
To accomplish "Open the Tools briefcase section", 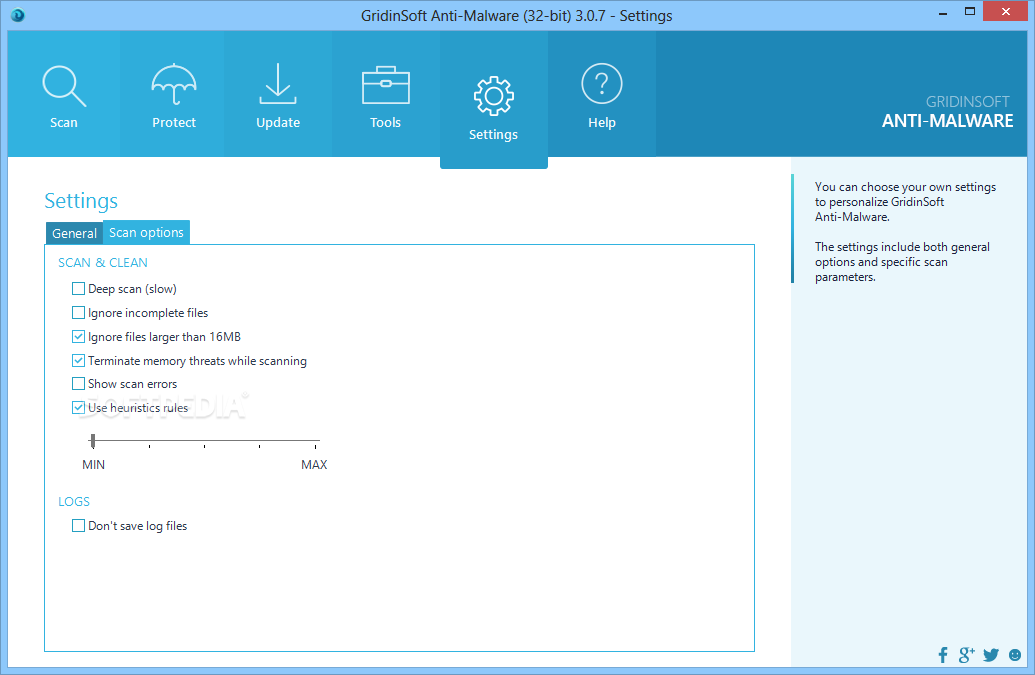I will tap(385, 94).
